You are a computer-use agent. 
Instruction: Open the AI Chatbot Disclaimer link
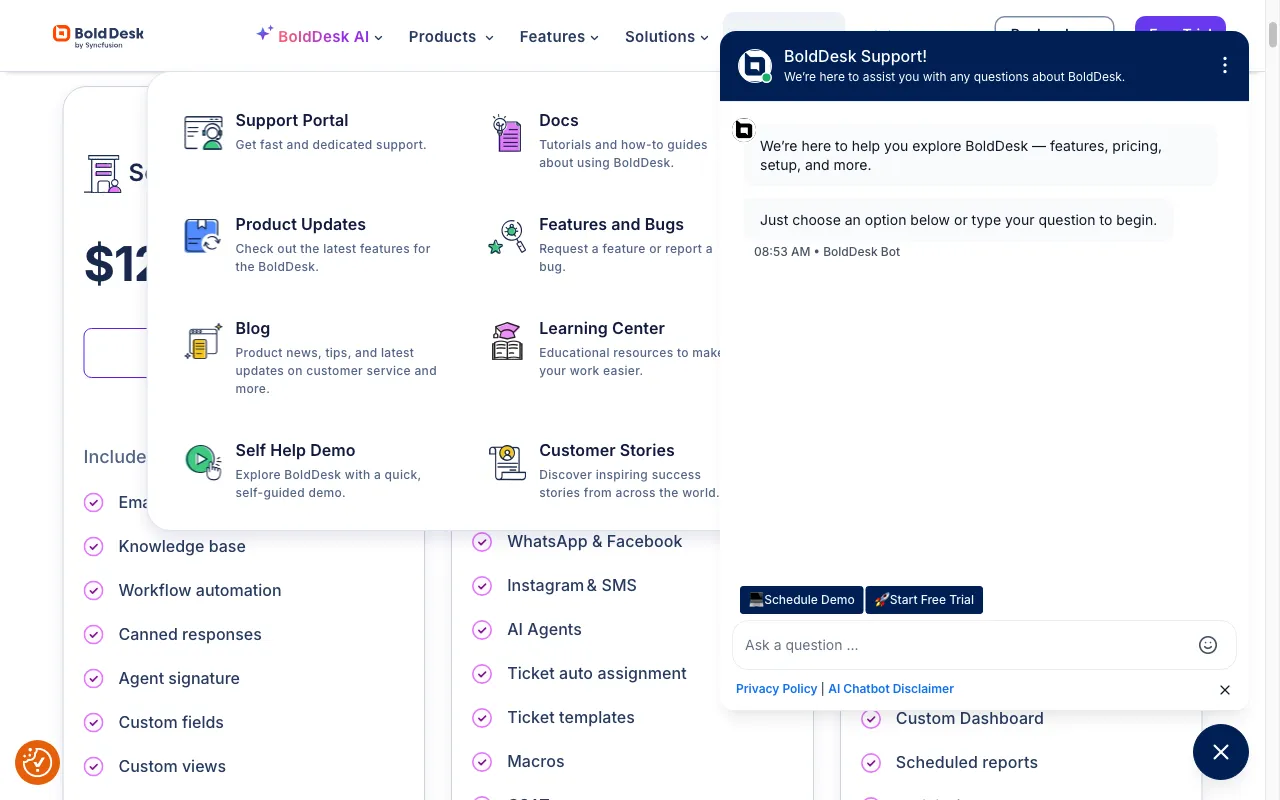click(x=891, y=689)
